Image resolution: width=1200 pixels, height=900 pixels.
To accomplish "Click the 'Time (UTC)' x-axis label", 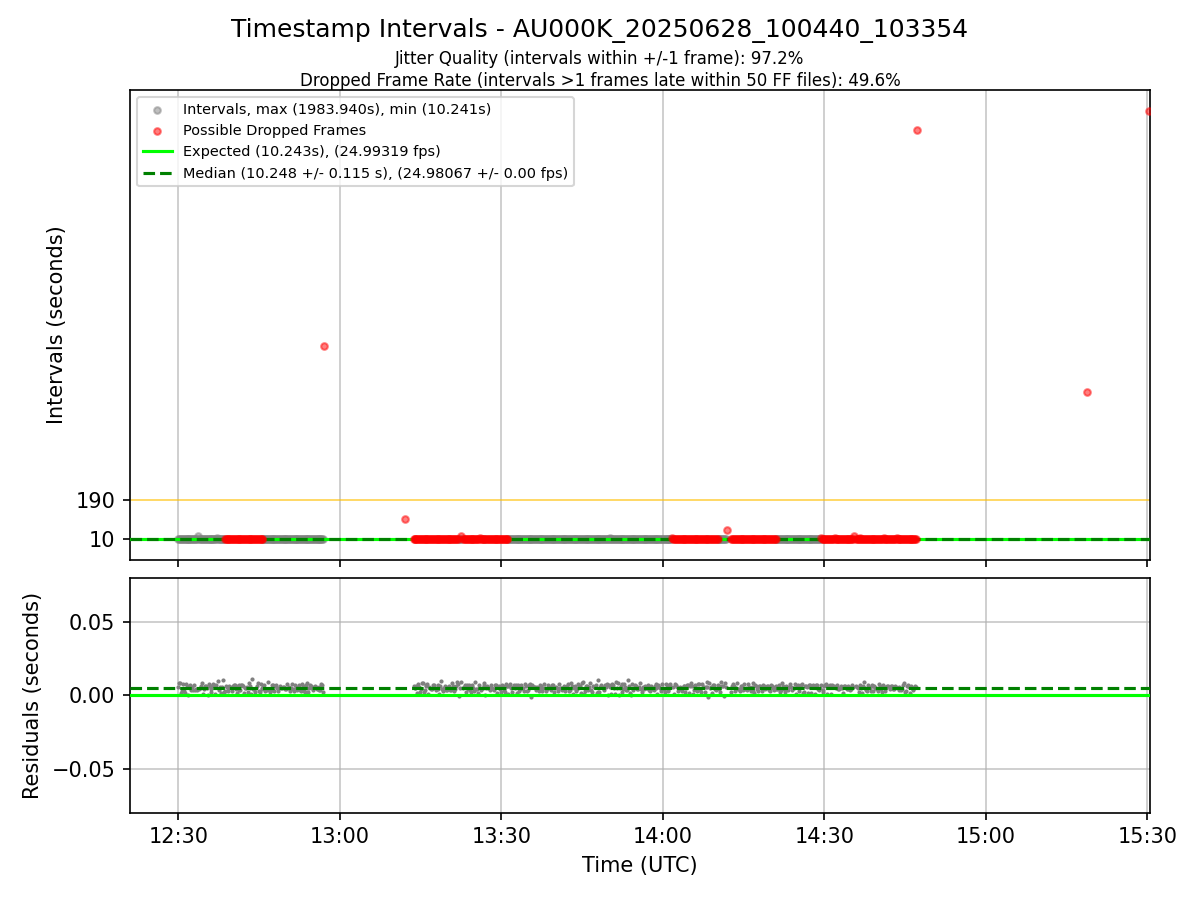I will pyautogui.click(x=639, y=865).
